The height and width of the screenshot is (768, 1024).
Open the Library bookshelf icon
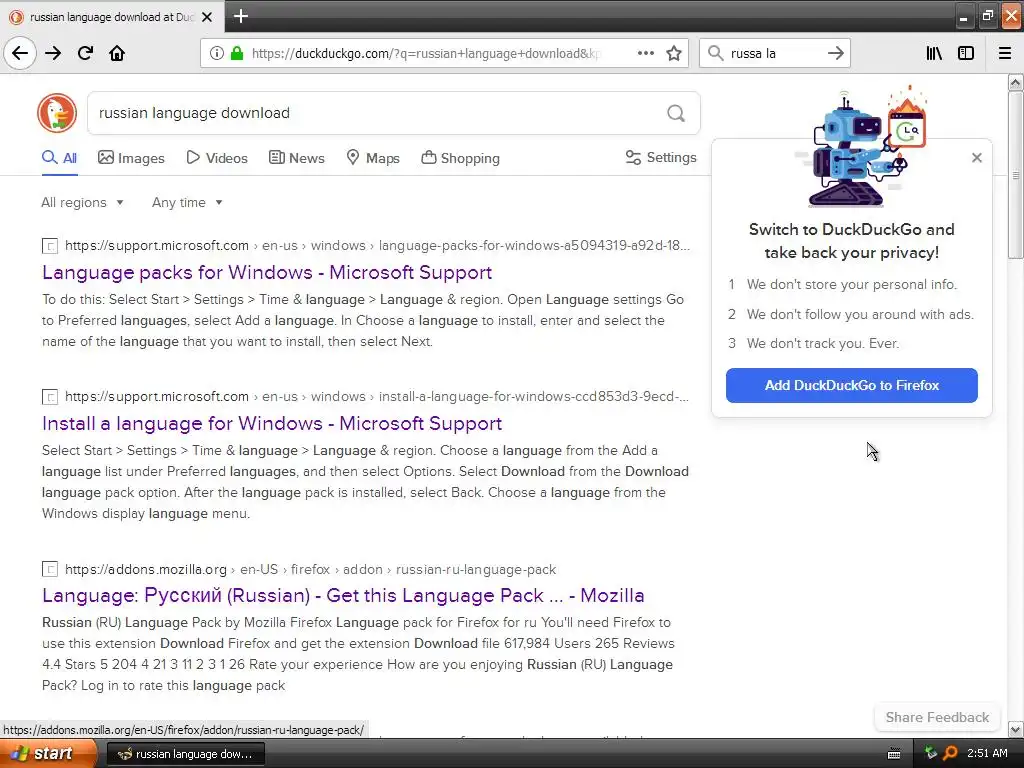pos(934,53)
